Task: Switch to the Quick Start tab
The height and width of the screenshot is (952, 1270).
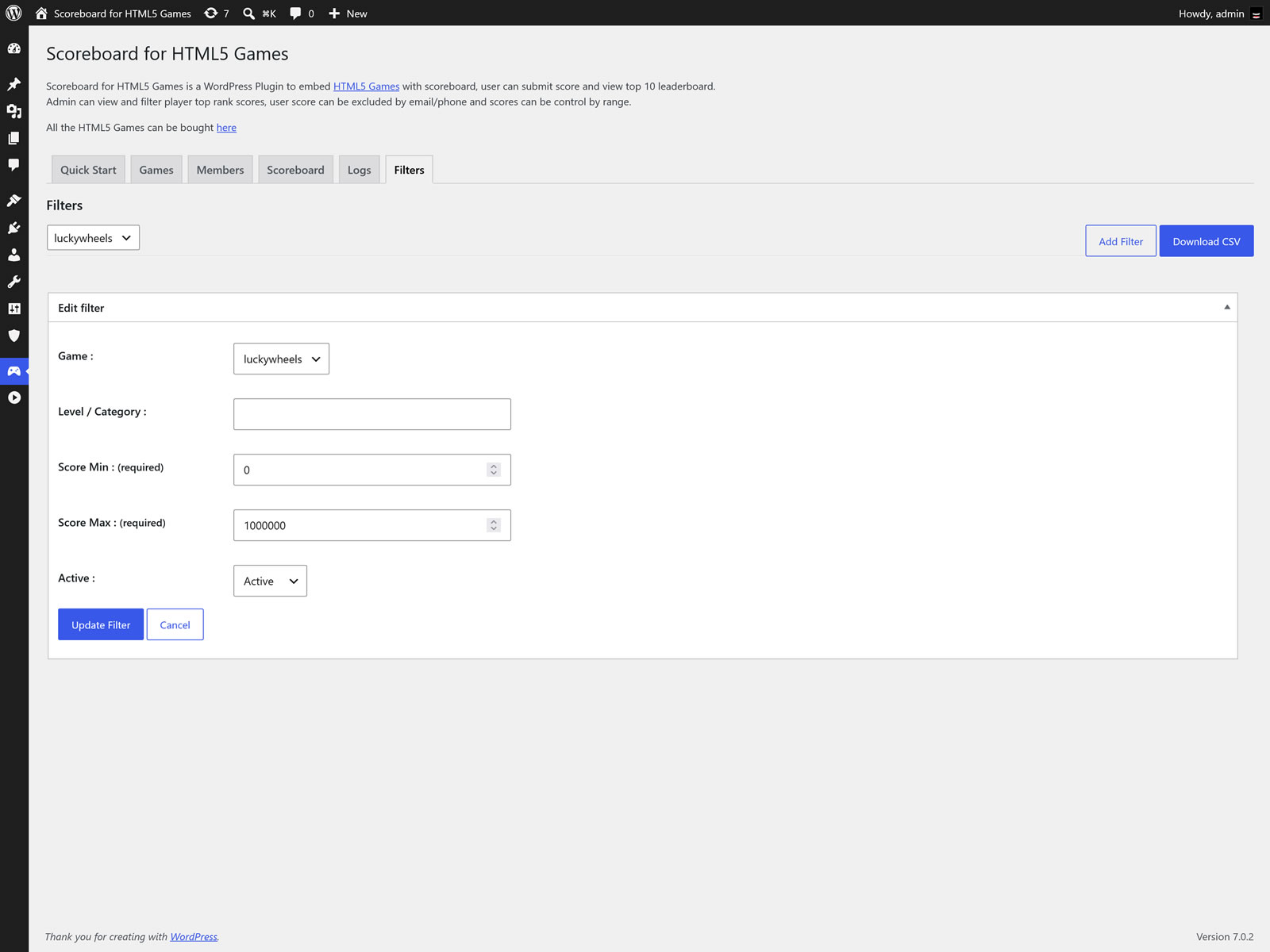Action: (x=88, y=170)
